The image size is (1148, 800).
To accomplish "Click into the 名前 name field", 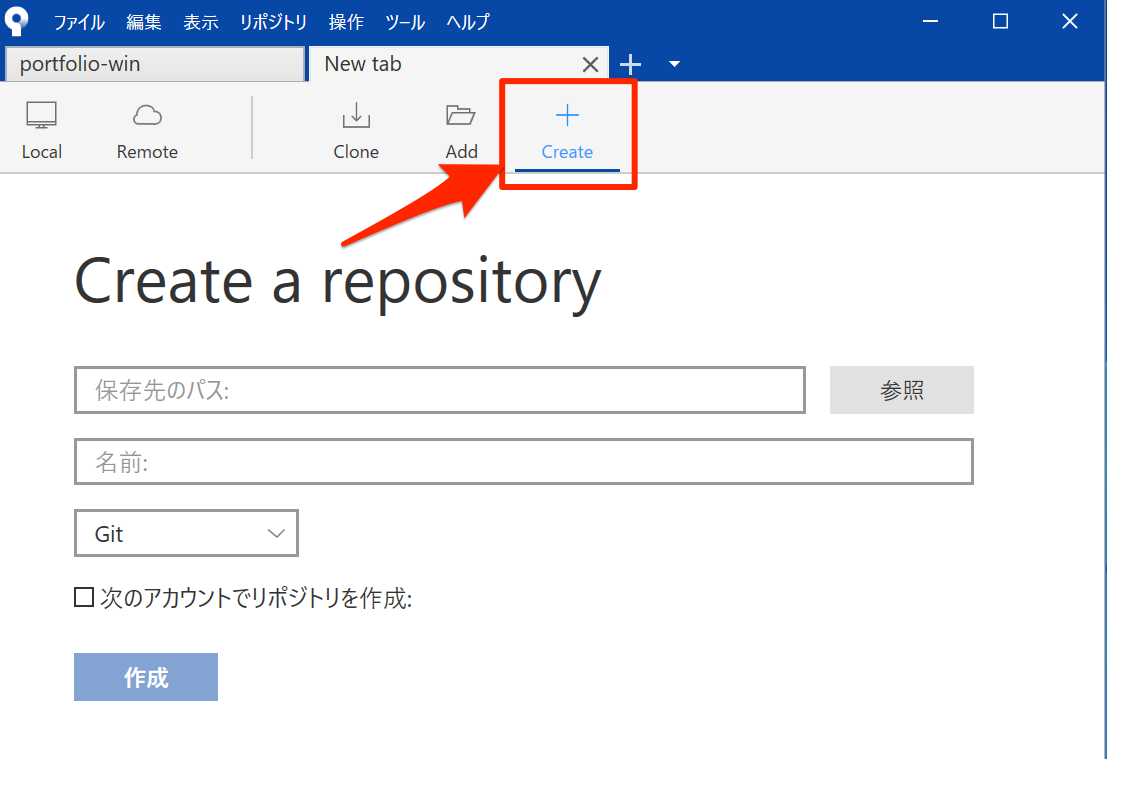I will [523, 462].
